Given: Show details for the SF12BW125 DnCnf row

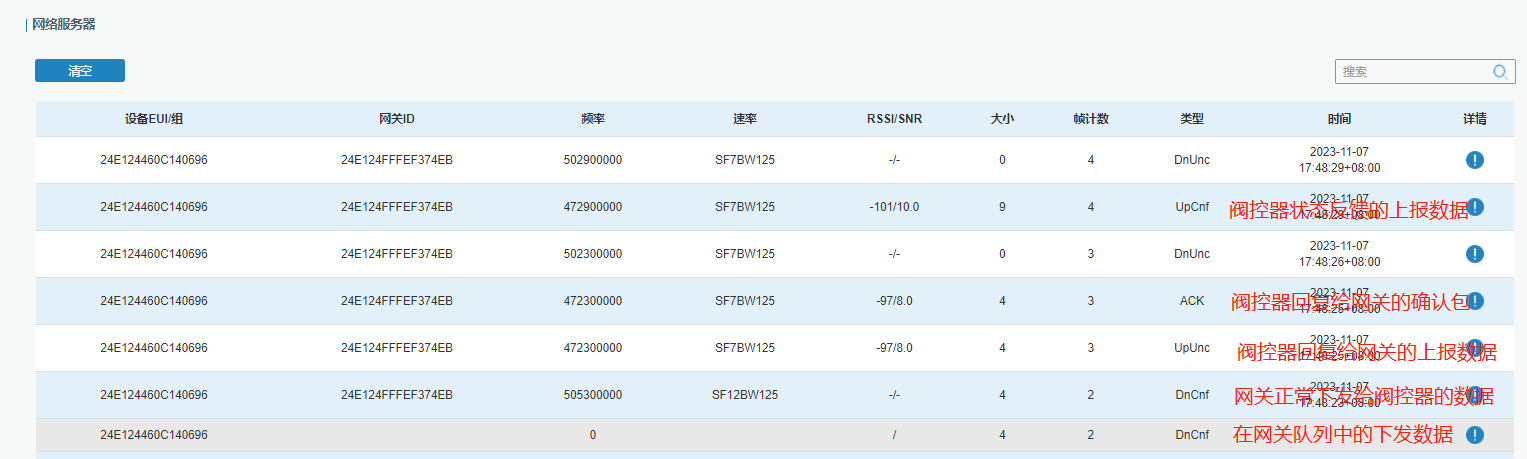Looking at the screenshot, I should point(1474,395).
